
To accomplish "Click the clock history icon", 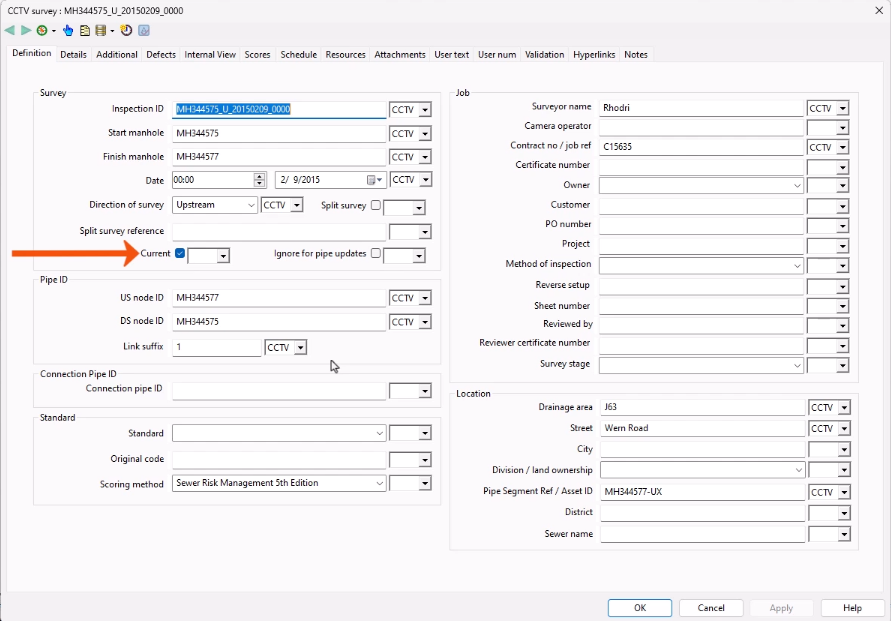I will pos(128,30).
